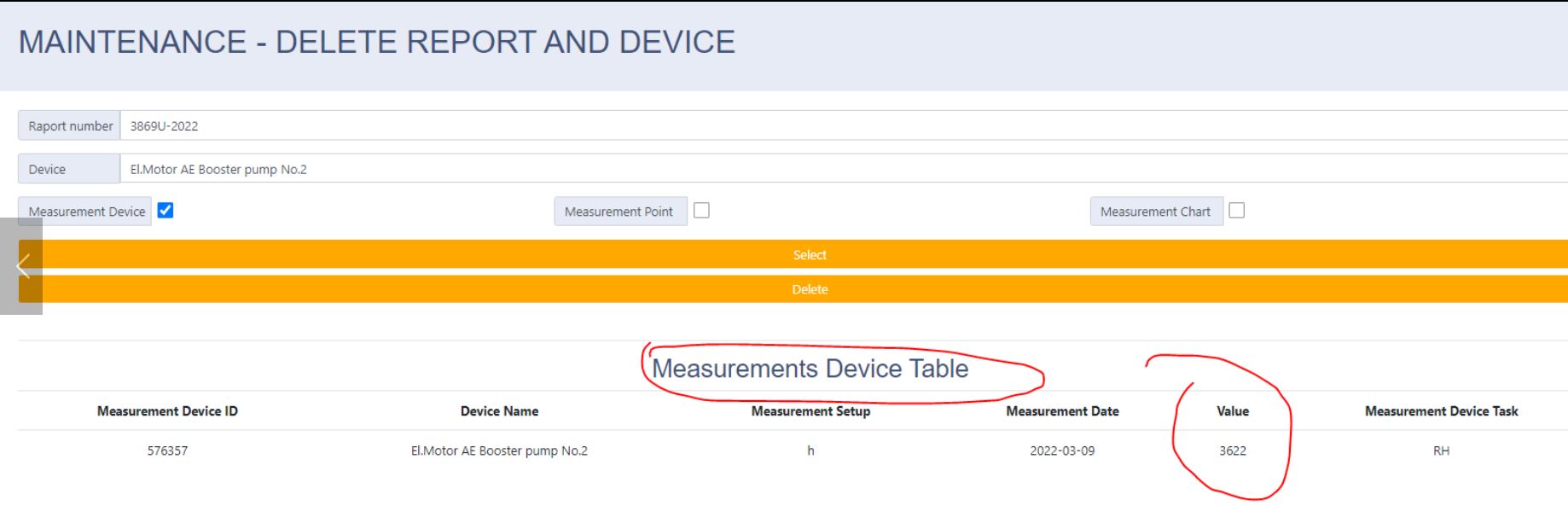
Task: Tick the Measurement Chart checkbox
Action: (x=1236, y=211)
